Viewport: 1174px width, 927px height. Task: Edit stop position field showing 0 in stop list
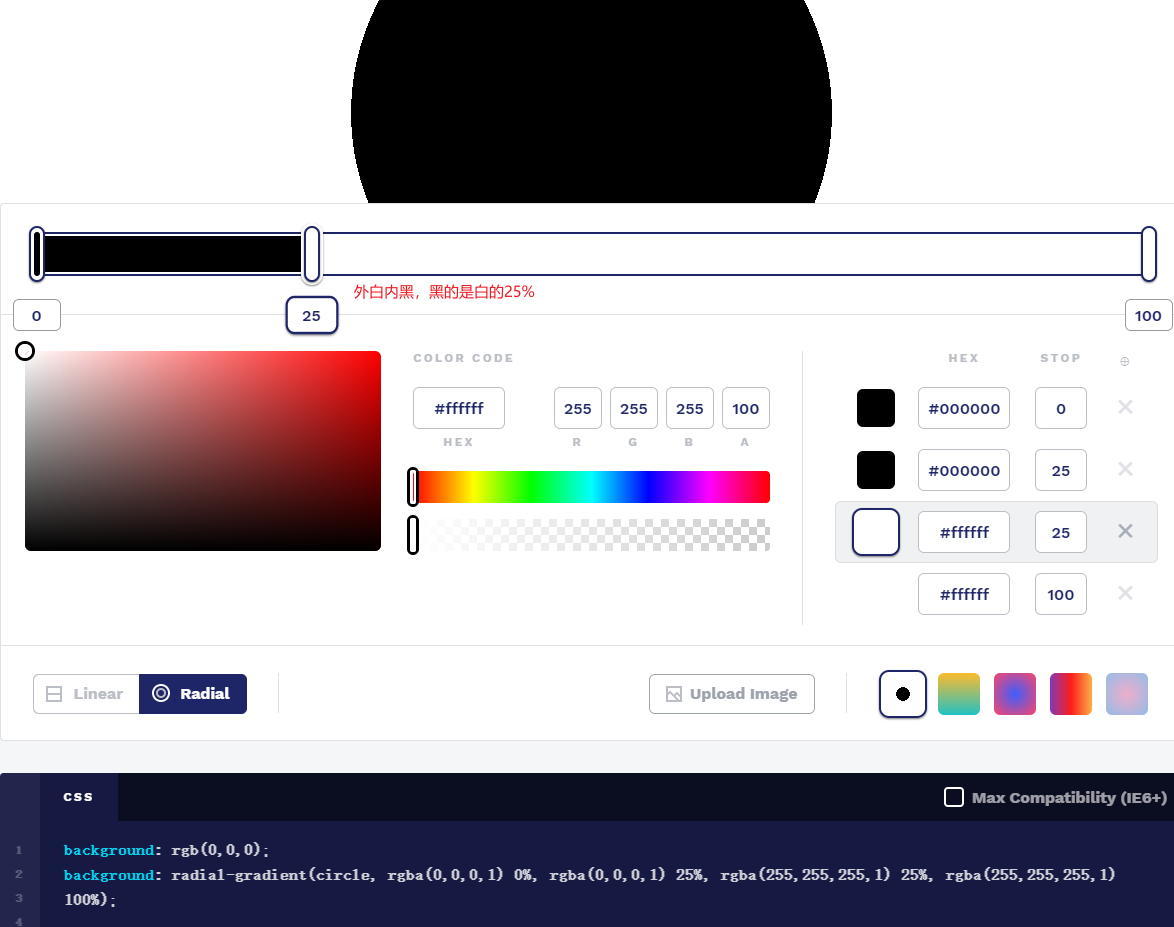click(x=1060, y=408)
